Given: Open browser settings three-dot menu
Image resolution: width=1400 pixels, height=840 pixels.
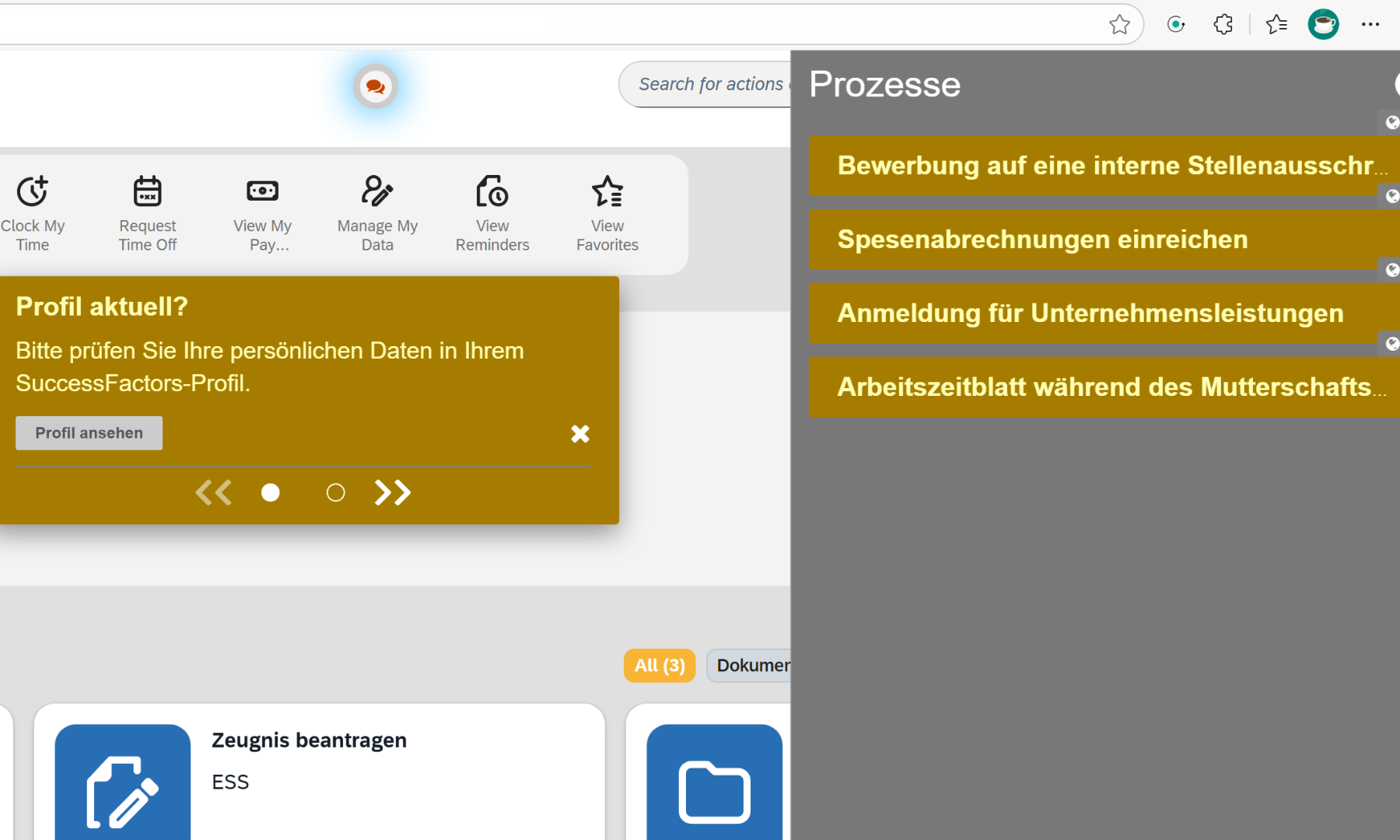Looking at the screenshot, I should click(x=1370, y=25).
